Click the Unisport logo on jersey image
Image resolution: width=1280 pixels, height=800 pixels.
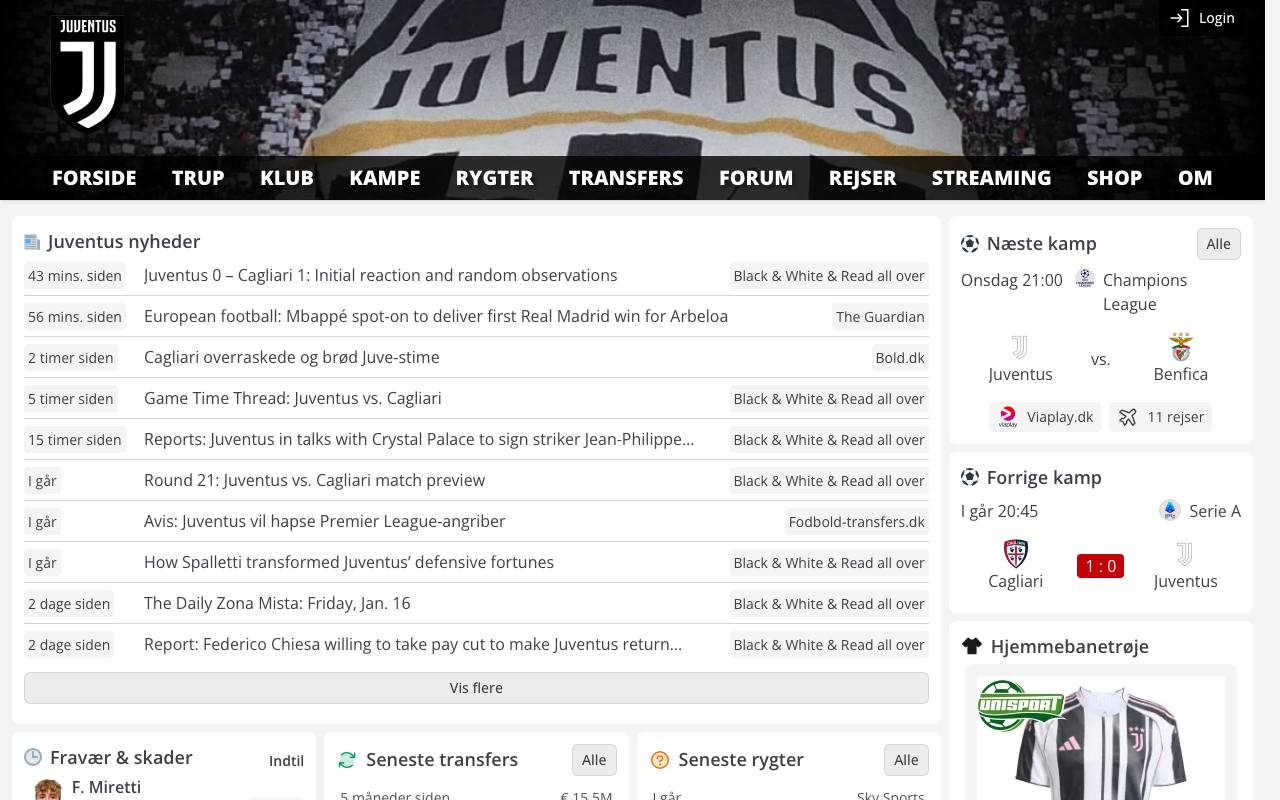1020,704
